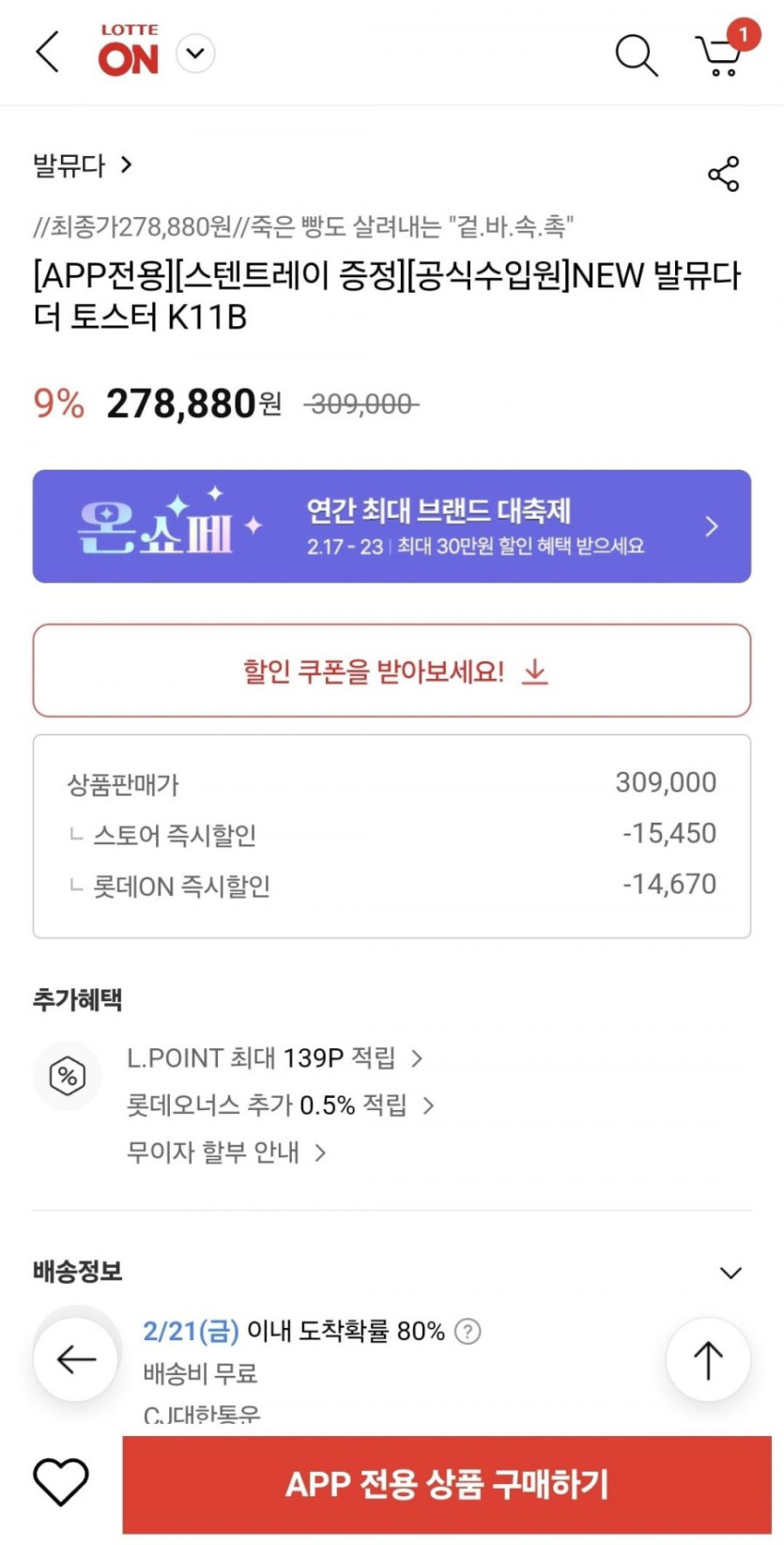Add product to wishlist heart
Image resolution: width=784 pixels, height=1545 pixels.
(x=61, y=1482)
